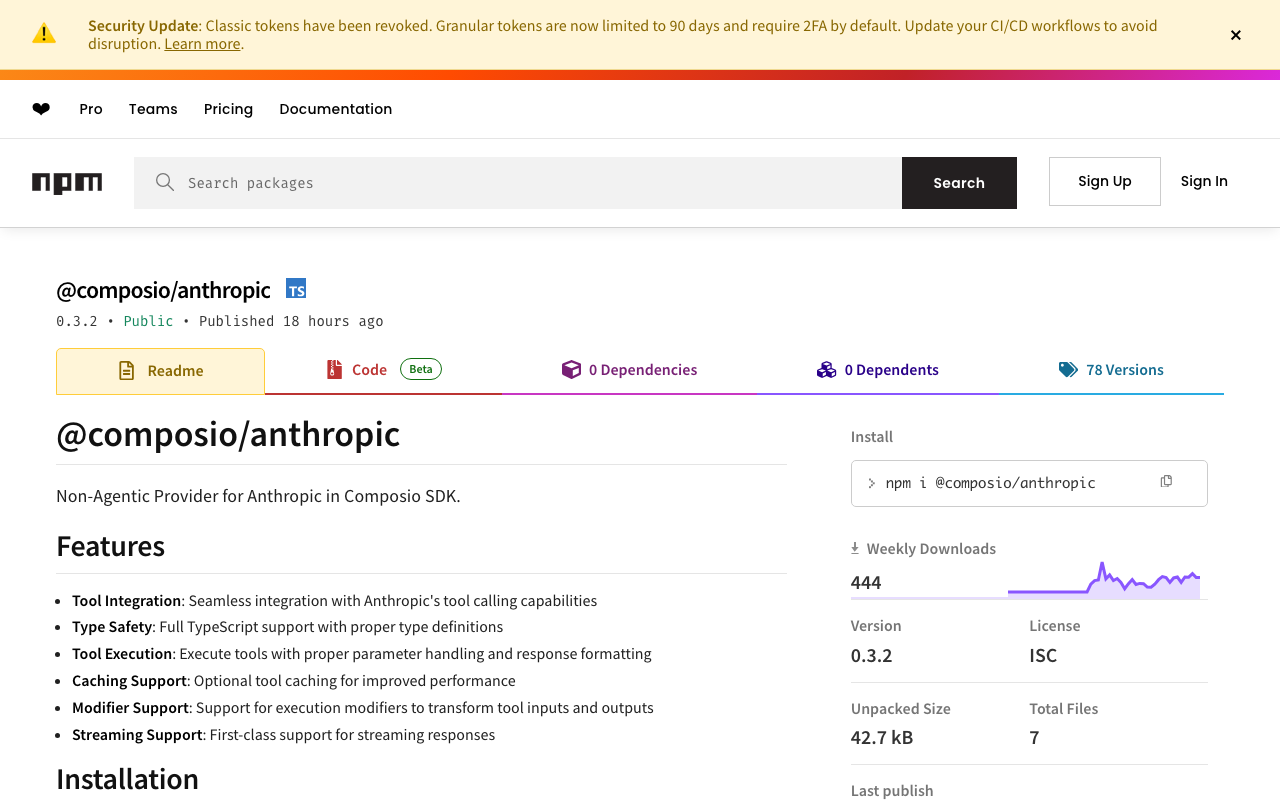View the 0 Dependents tab
Viewport: 1280px width, 800px height.
pyautogui.click(x=878, y=370)
